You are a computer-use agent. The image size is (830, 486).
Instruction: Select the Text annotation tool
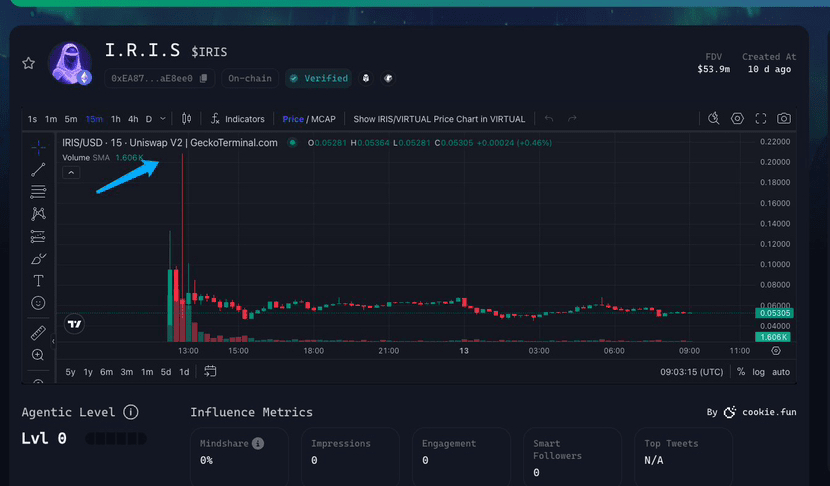38,281
